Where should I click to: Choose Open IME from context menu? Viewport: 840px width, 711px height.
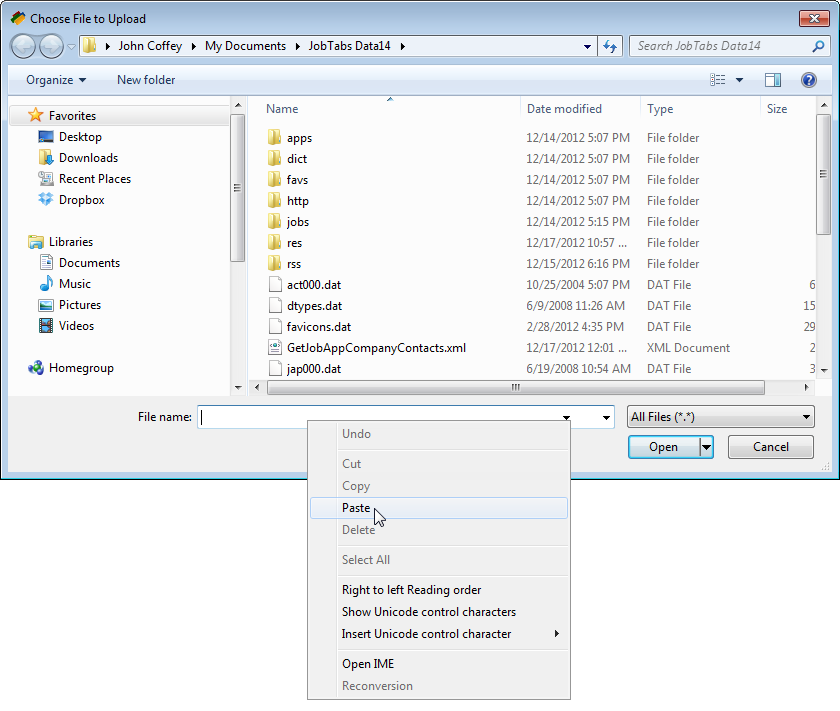click(439, 664)
